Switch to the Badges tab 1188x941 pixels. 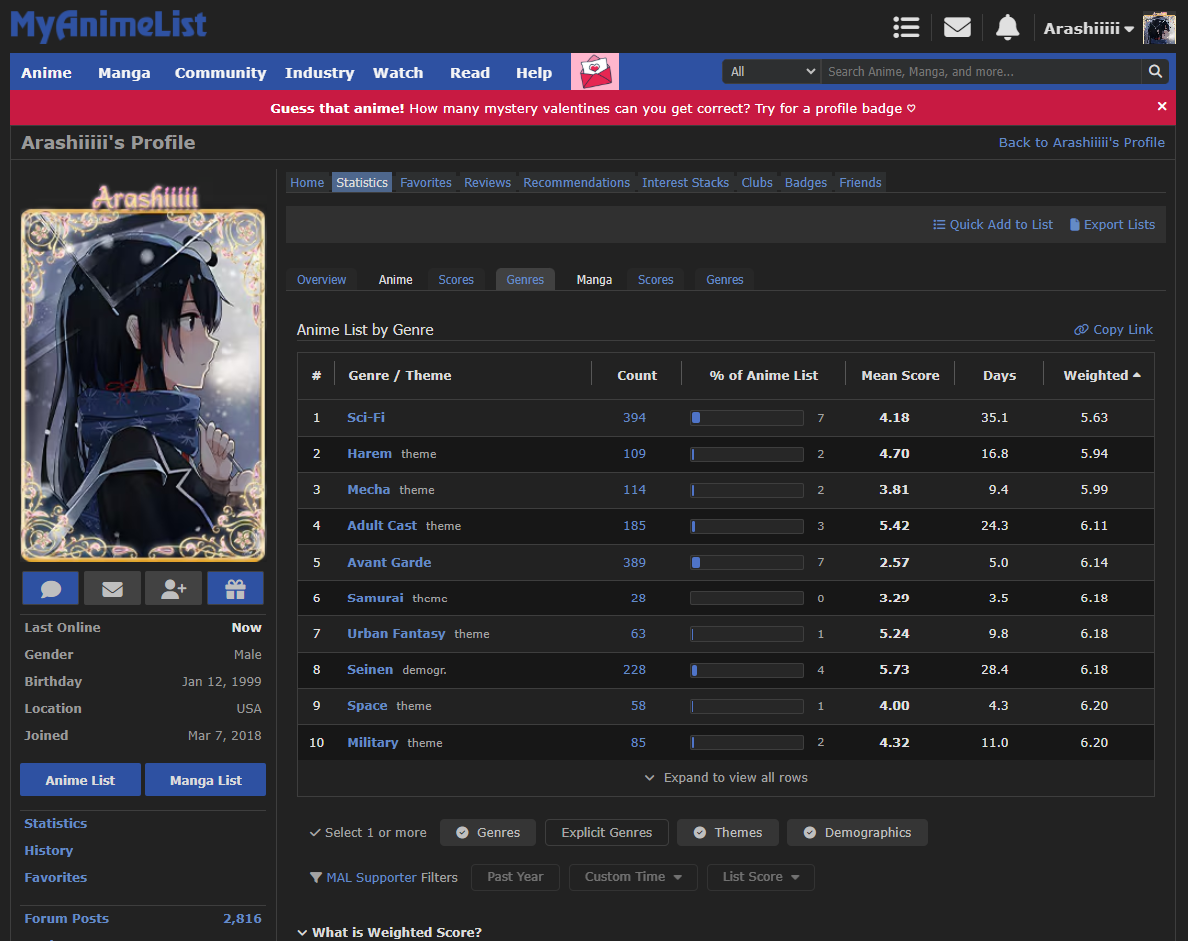806,183
